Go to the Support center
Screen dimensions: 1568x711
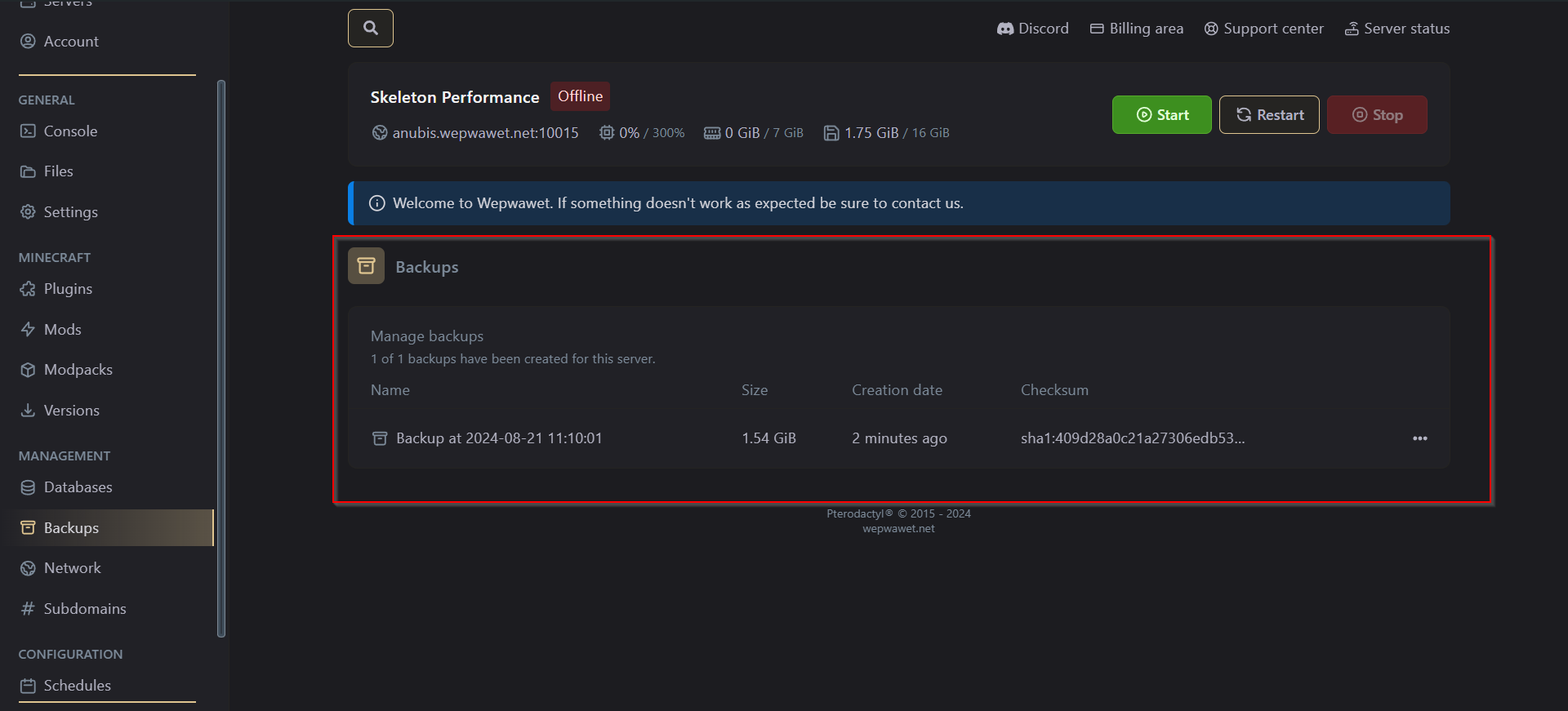pyautogui.click(x=1264, y=29)
